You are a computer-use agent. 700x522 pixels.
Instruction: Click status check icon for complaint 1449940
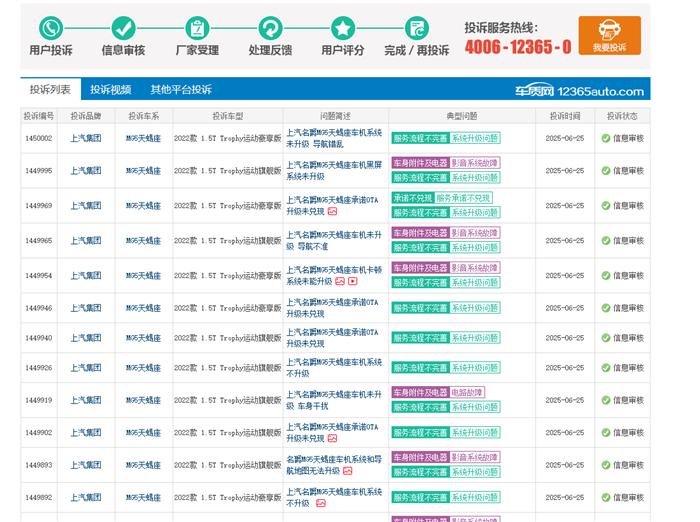click(606, 338)
